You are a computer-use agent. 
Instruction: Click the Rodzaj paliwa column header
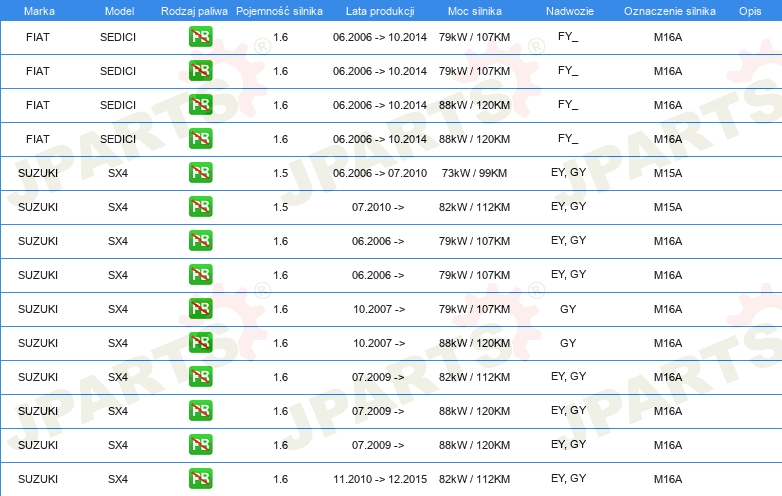[x=194, y=11]
